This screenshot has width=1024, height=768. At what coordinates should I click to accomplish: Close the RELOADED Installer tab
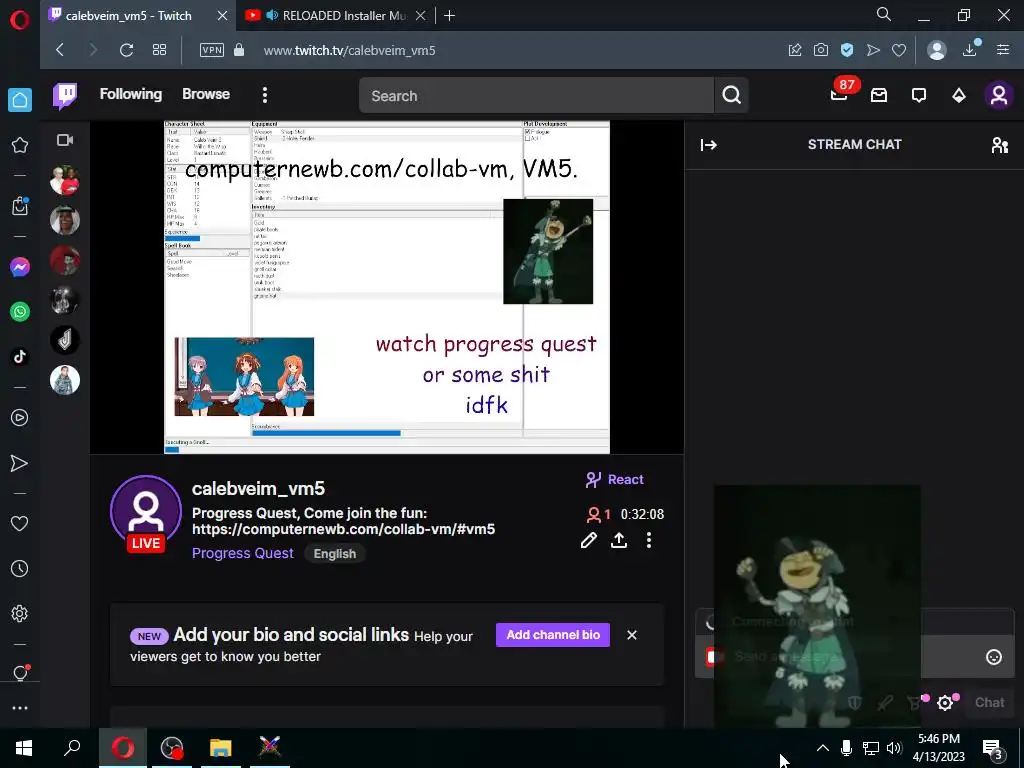coord(421,16)
